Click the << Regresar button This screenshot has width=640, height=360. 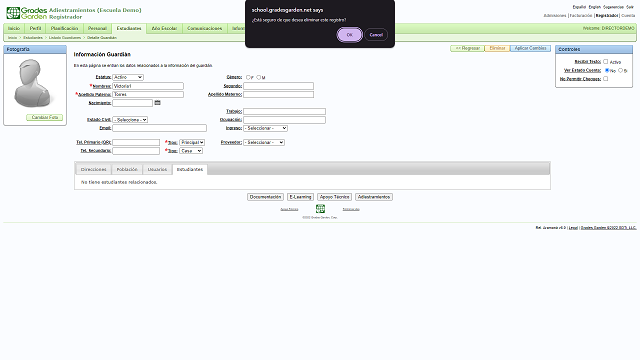[x=467, y=48]
